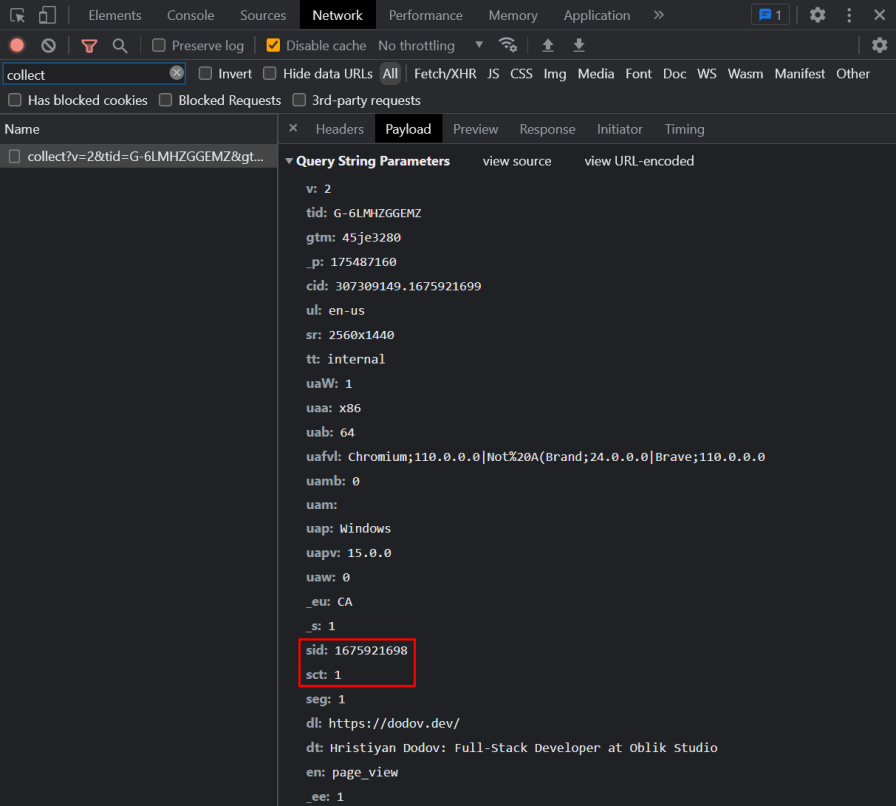The height and width of the screenshot is (806, 896).
Task: Stop recording network log
Action: [x=16, y=45]
